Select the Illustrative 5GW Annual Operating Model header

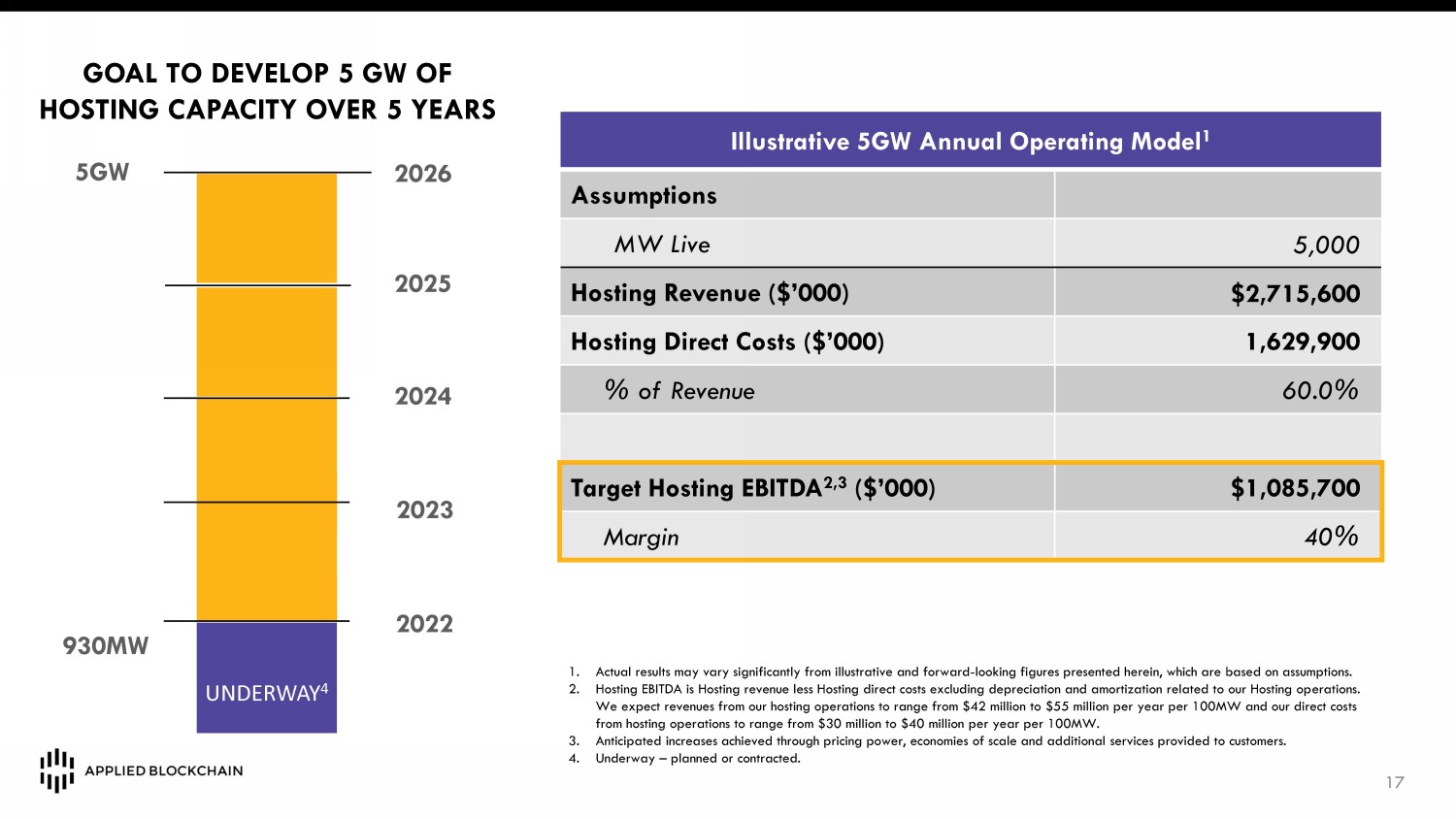point(970,142)
